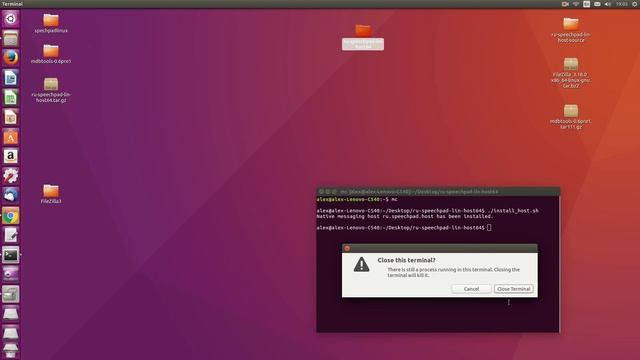The image size is (640, 360).
Task: Open the sound volume indicator
Action: (608, 4)
